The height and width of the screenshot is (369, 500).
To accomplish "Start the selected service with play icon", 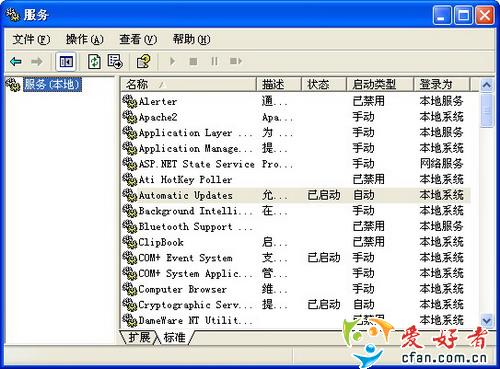I will pos(172,61).
